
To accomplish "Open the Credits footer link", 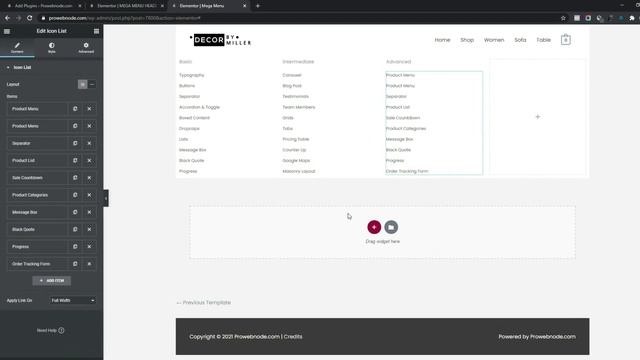I will pos(293,337).
